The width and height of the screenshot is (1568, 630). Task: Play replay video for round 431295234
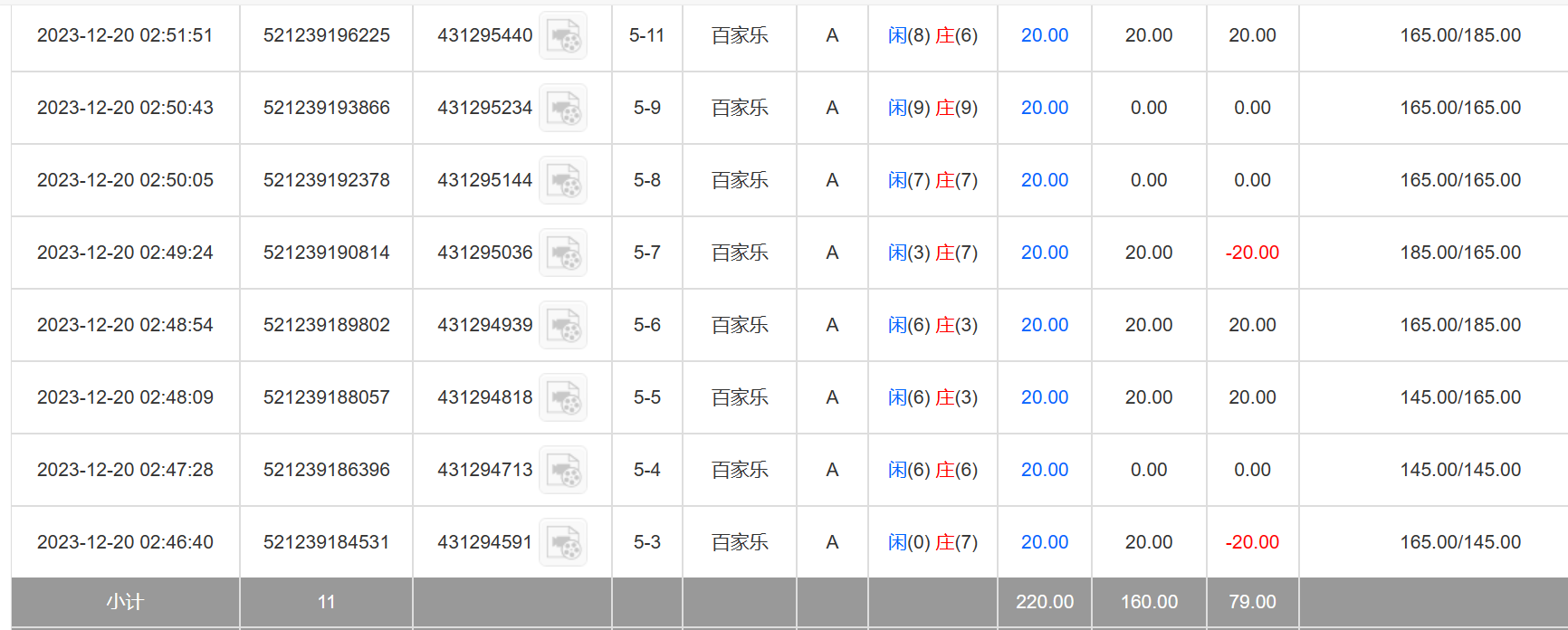coord(563,109)
